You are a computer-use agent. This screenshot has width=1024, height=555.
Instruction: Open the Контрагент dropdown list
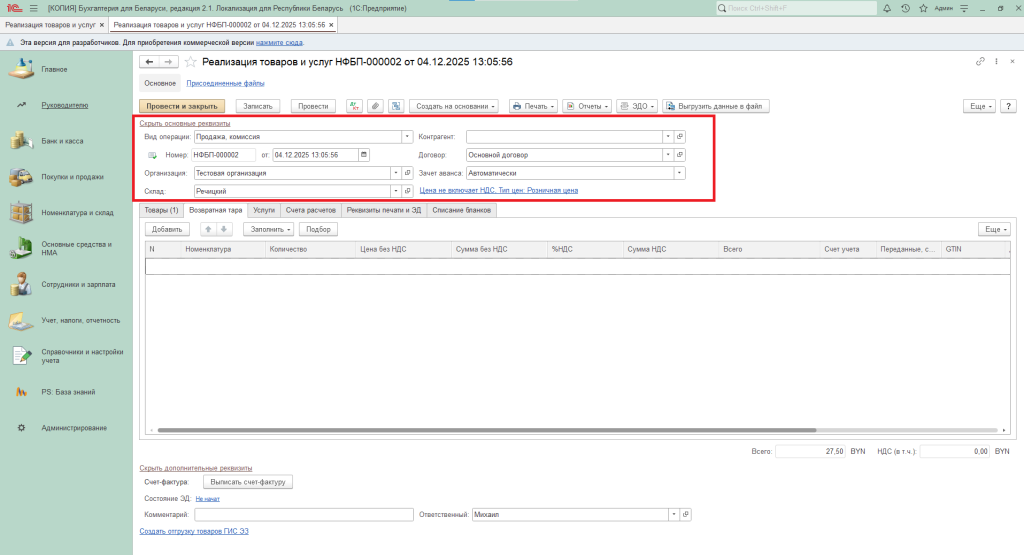click(668, 137)
